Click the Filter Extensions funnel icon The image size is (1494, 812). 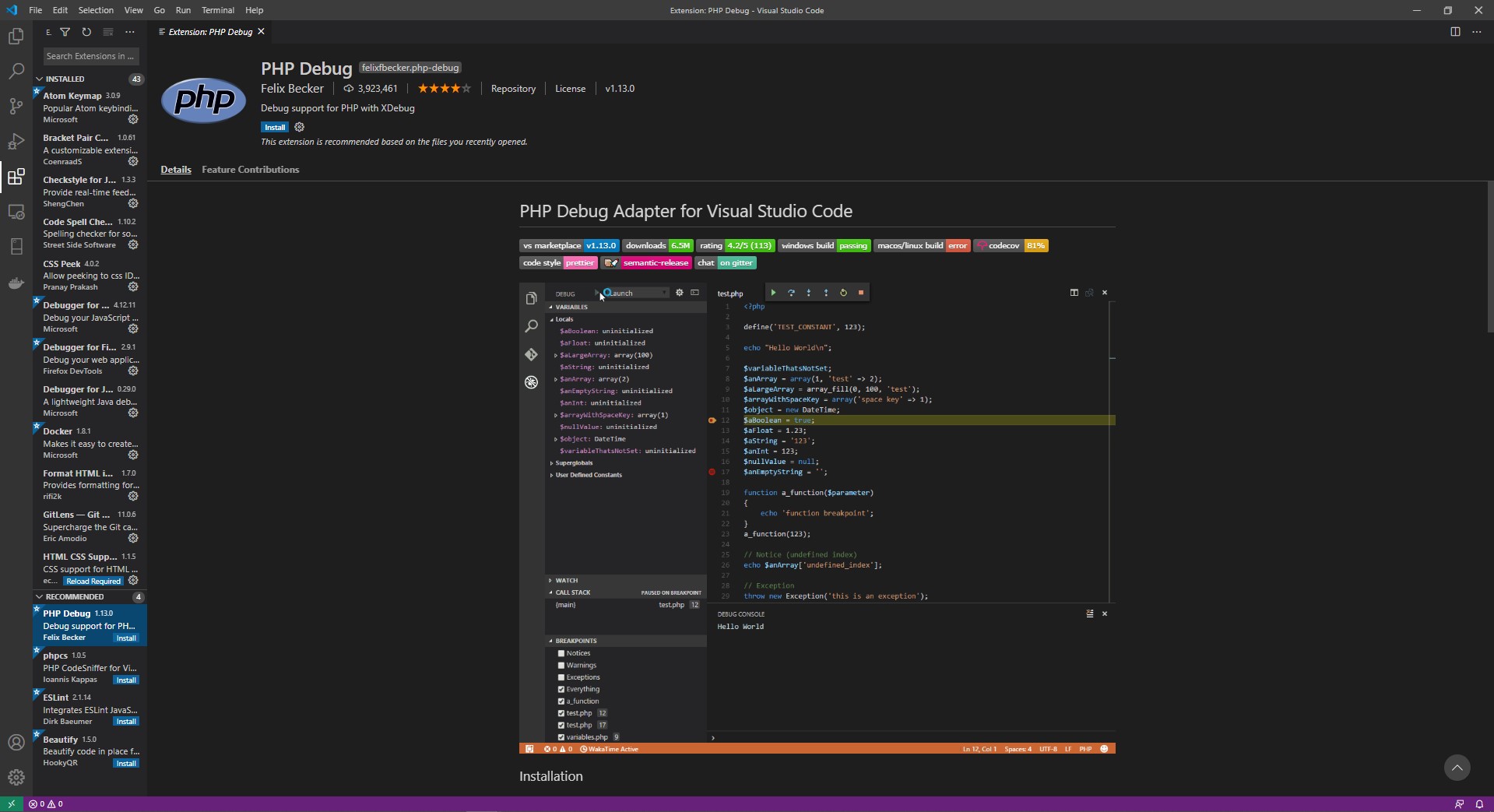point(65,32)
